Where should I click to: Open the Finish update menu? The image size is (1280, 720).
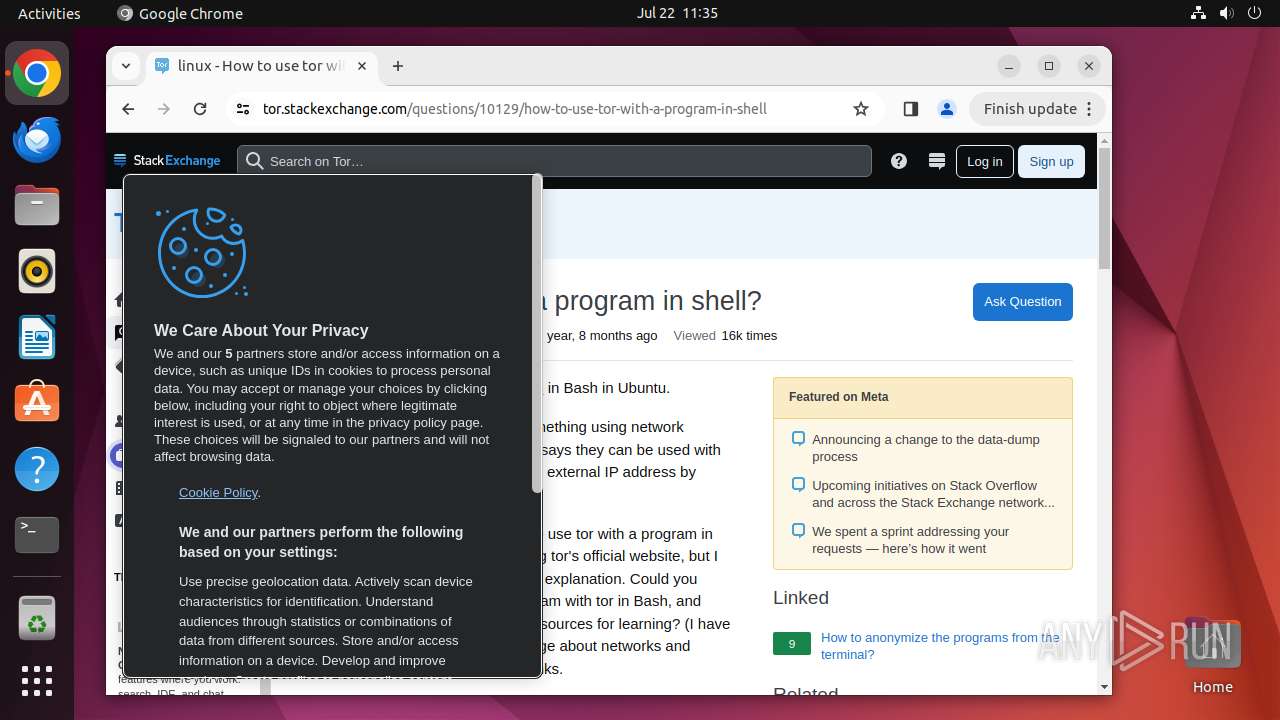point(1037,109)
